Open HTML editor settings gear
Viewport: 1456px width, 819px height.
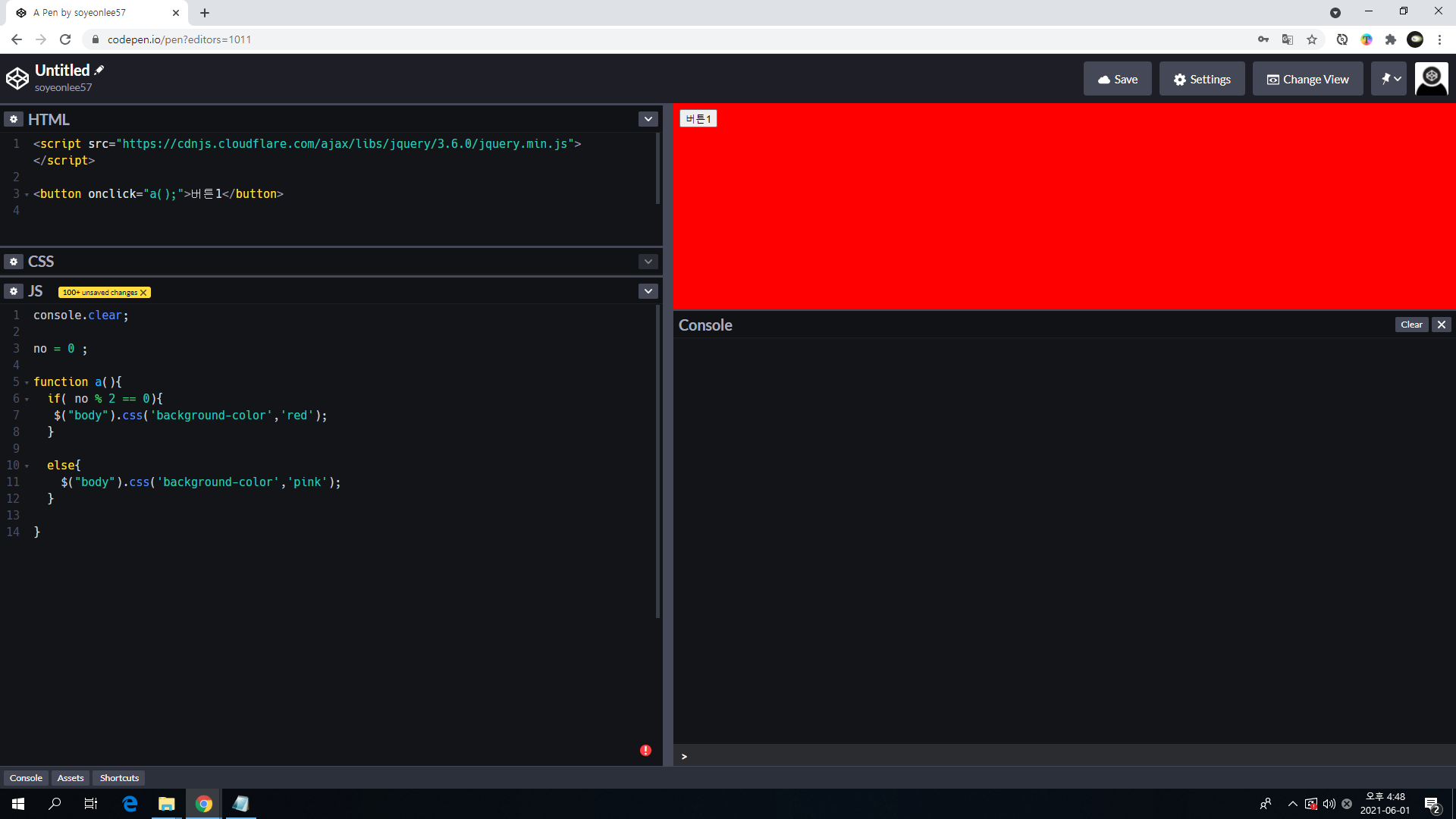pyautogui.click(x=14, y=120)
